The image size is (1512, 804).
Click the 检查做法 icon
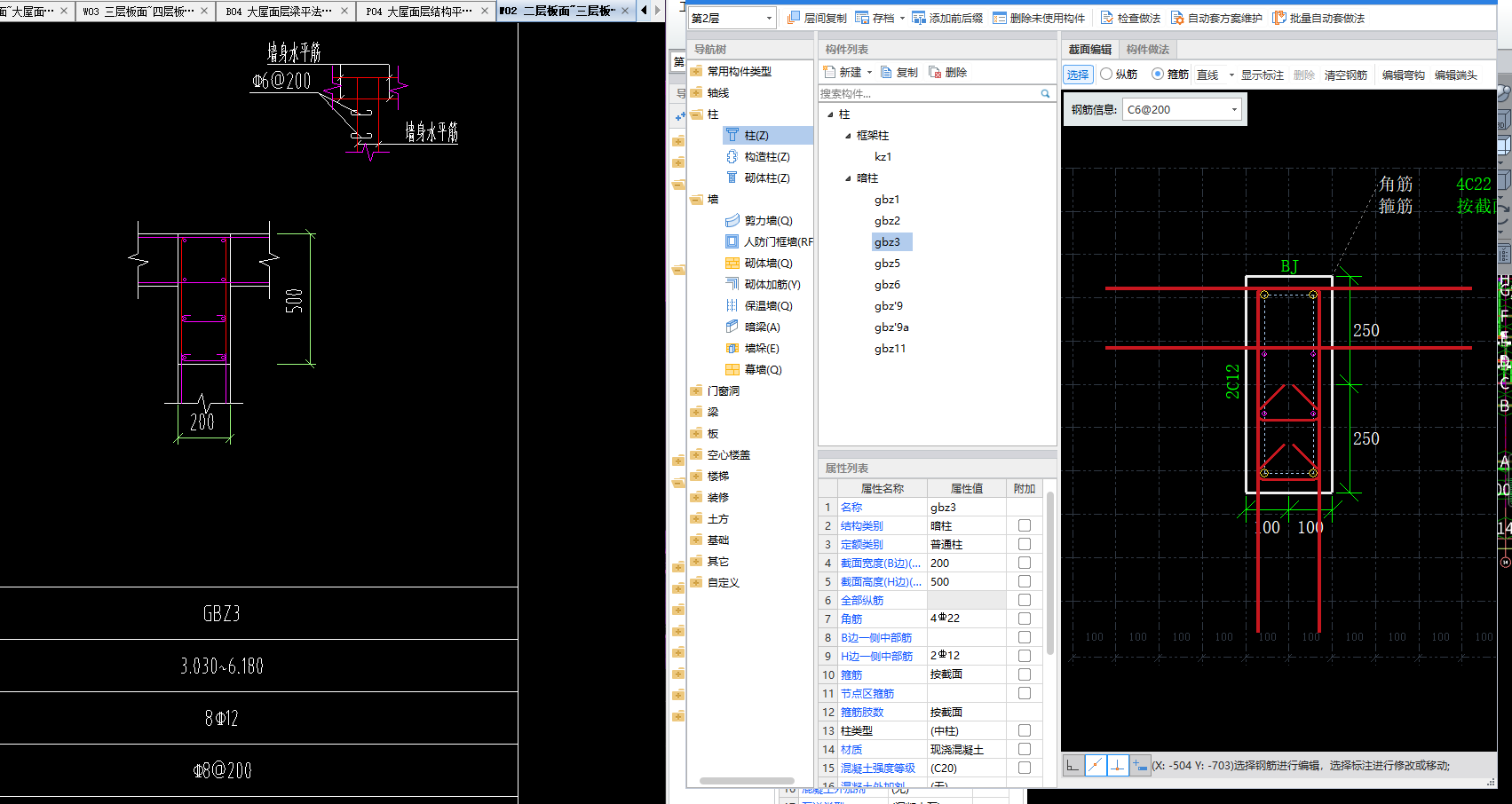[x=1107, y=18]
